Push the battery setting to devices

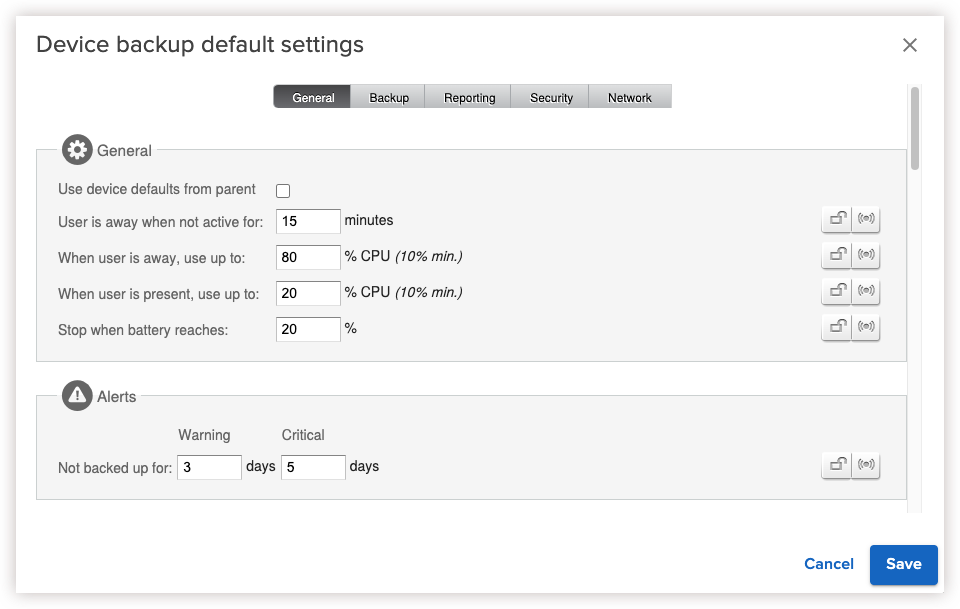[x=865, y=327]
